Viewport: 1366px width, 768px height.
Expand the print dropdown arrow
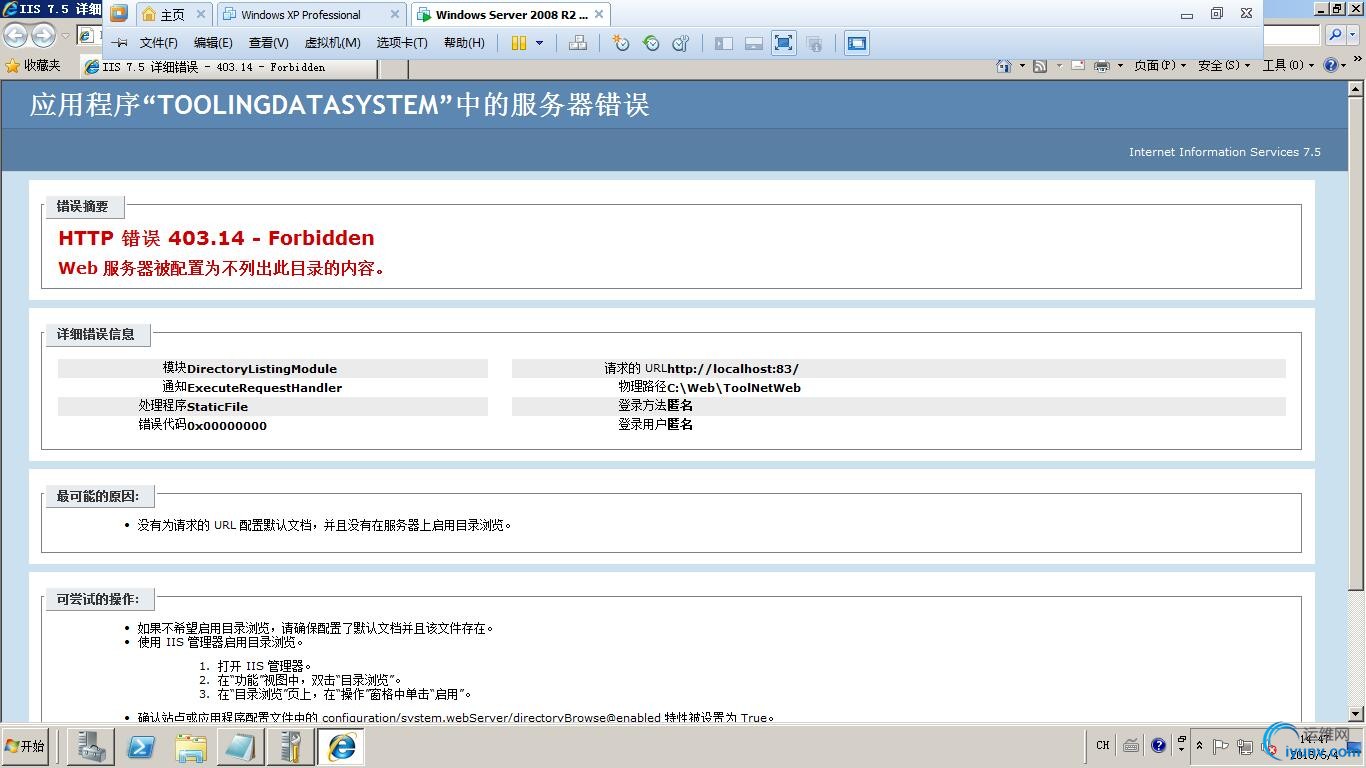point(1120,66)
